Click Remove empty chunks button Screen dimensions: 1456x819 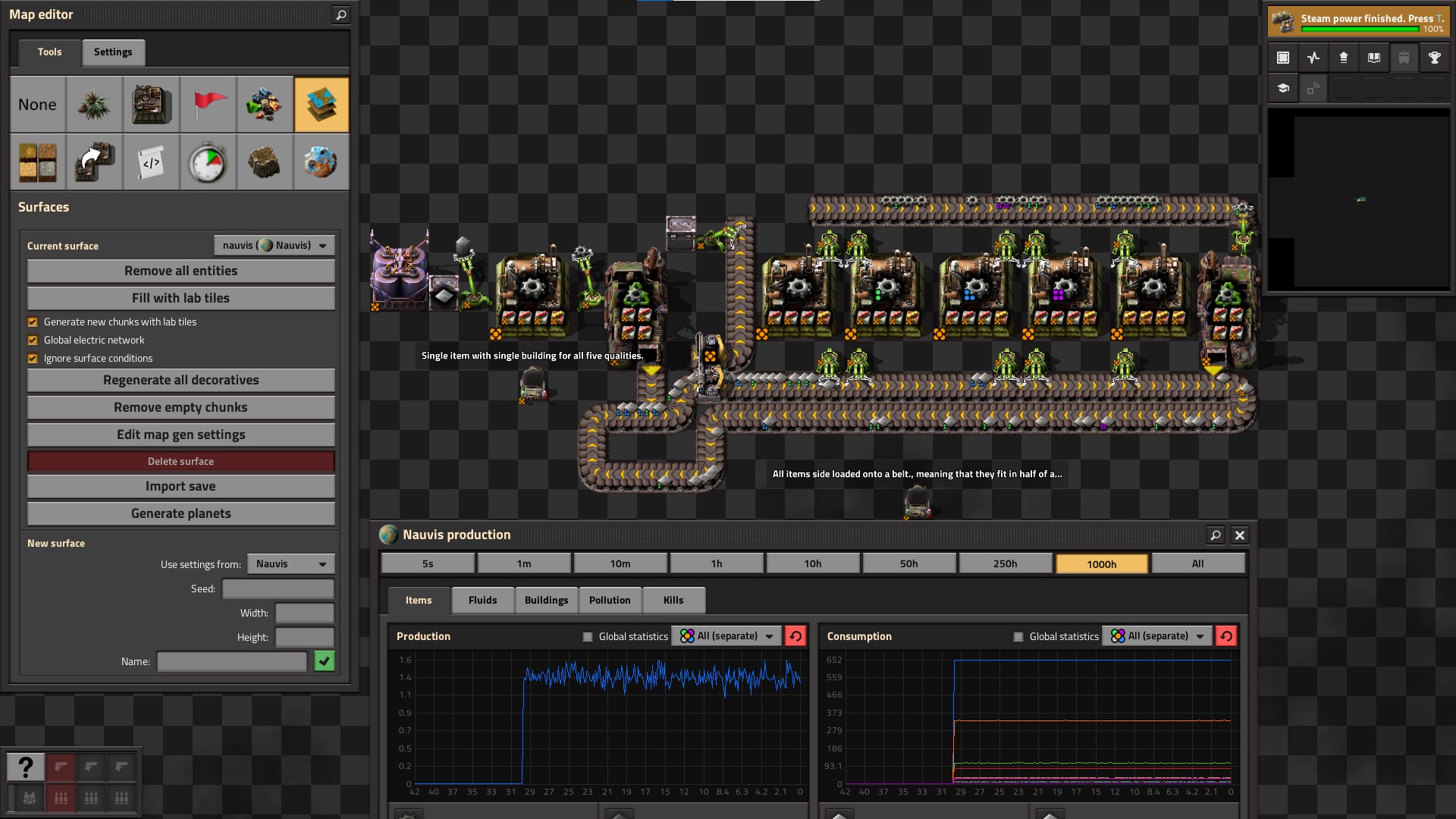(x=181, y=408)
